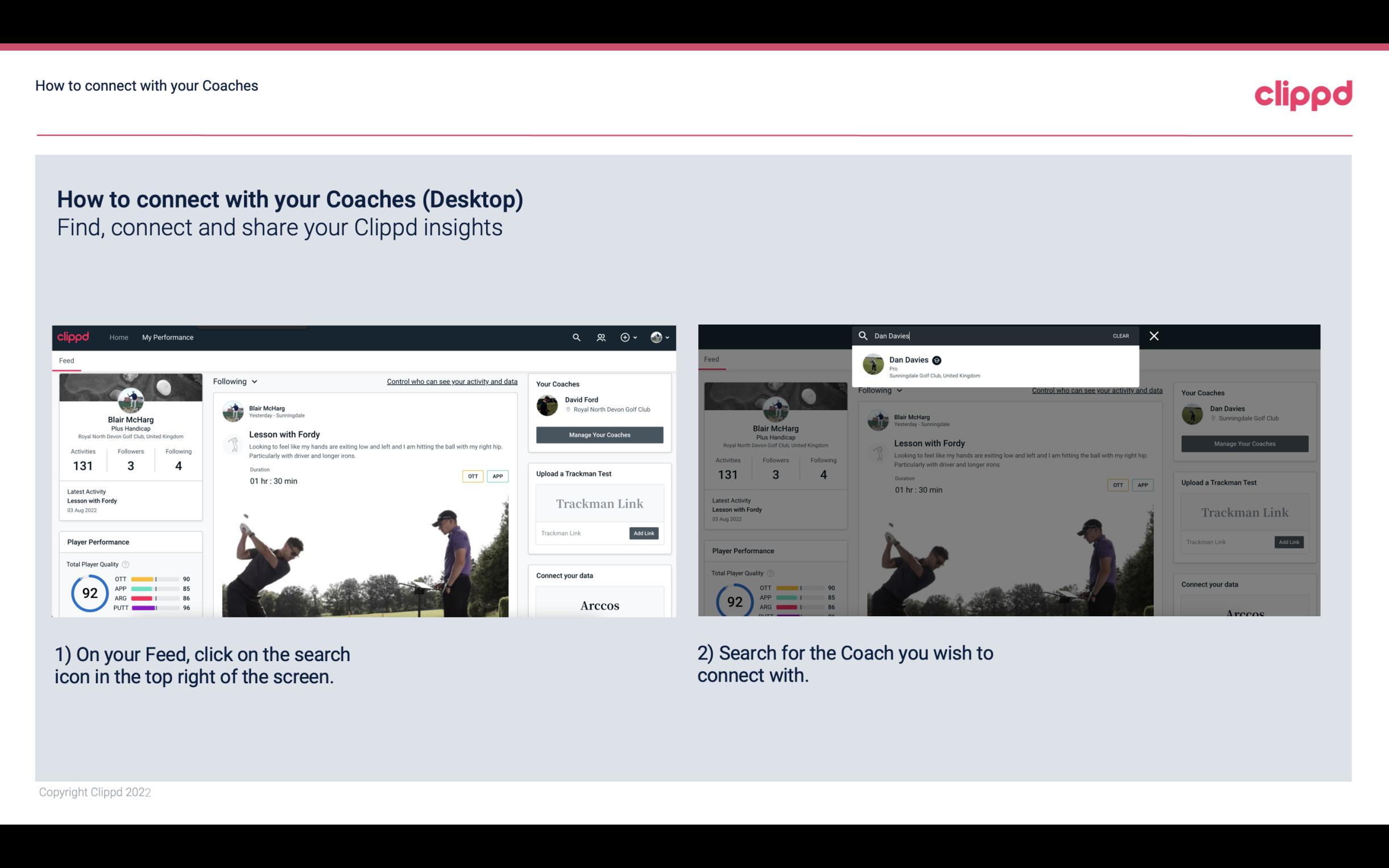Viewport: 1389px width, 868px height.
Task: Click the Clippd logo top right corner
Action: point(1303,93)
